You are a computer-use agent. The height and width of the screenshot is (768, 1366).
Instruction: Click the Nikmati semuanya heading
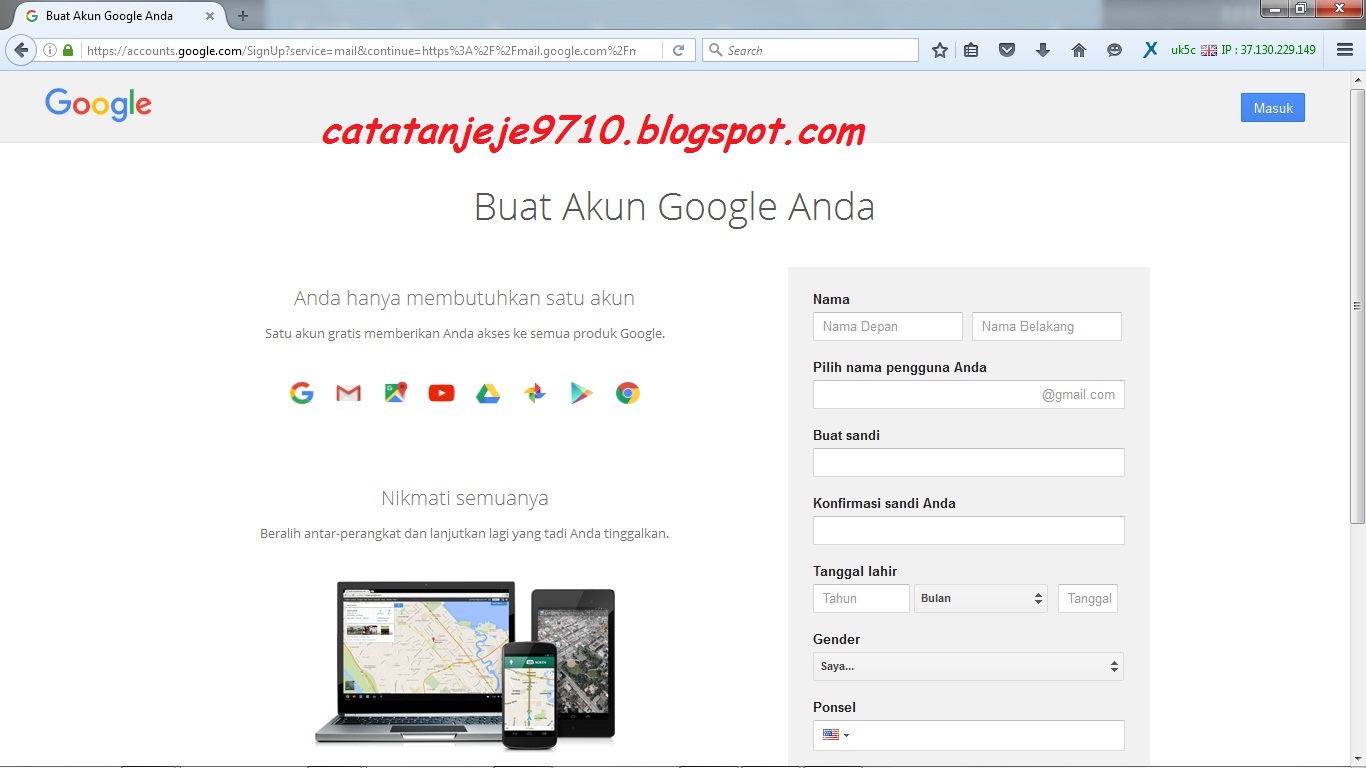pos(464,498)
